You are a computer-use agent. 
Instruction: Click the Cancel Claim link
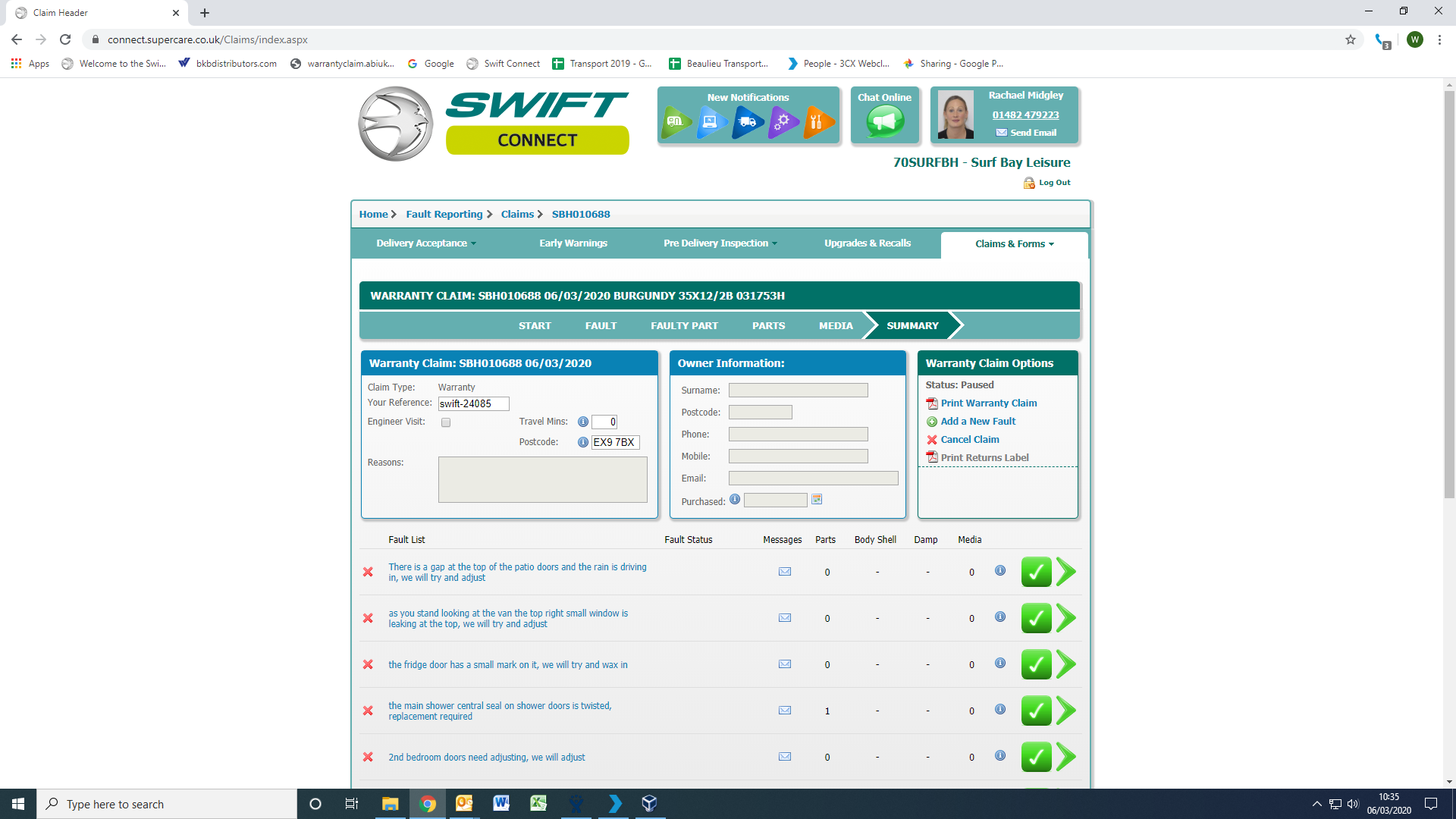[x=969, y=440]
